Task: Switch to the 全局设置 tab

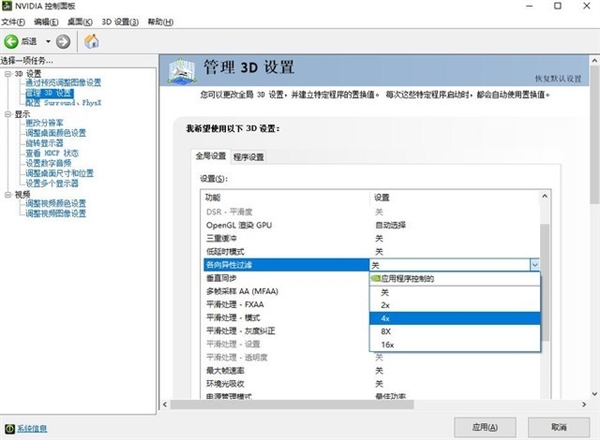Action: point(211,156)
